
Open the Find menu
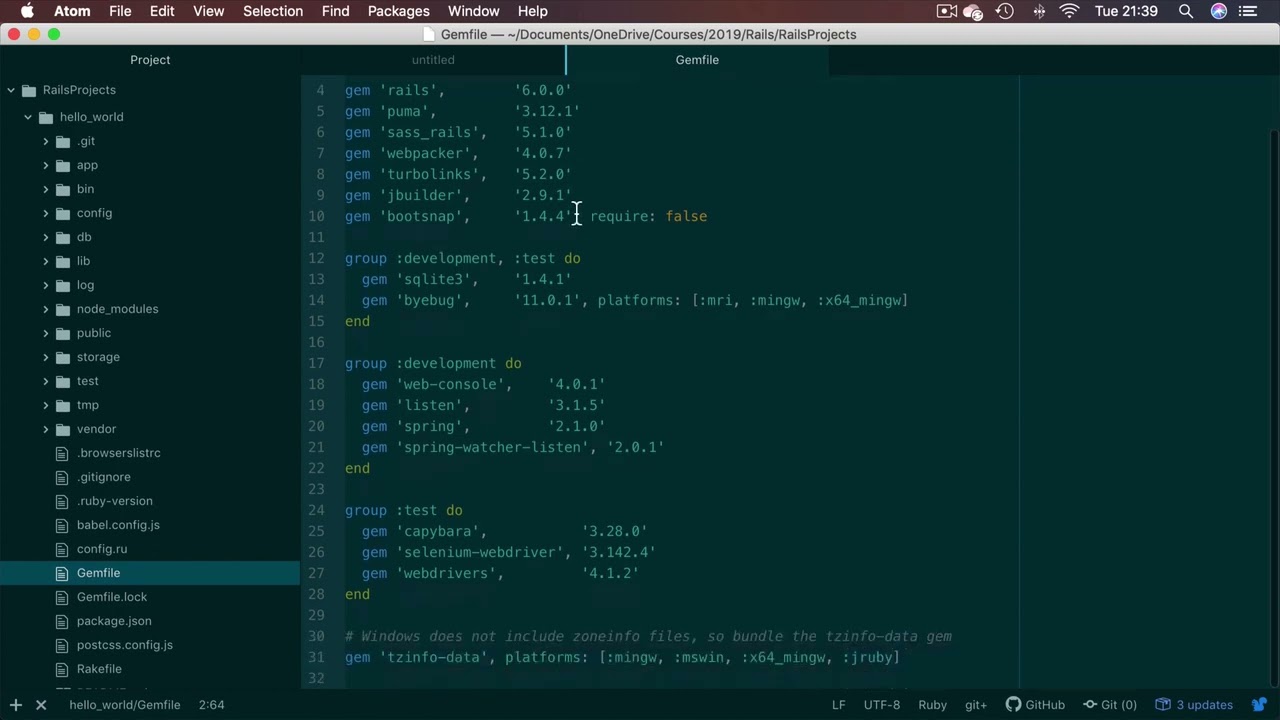pos(335,11)
